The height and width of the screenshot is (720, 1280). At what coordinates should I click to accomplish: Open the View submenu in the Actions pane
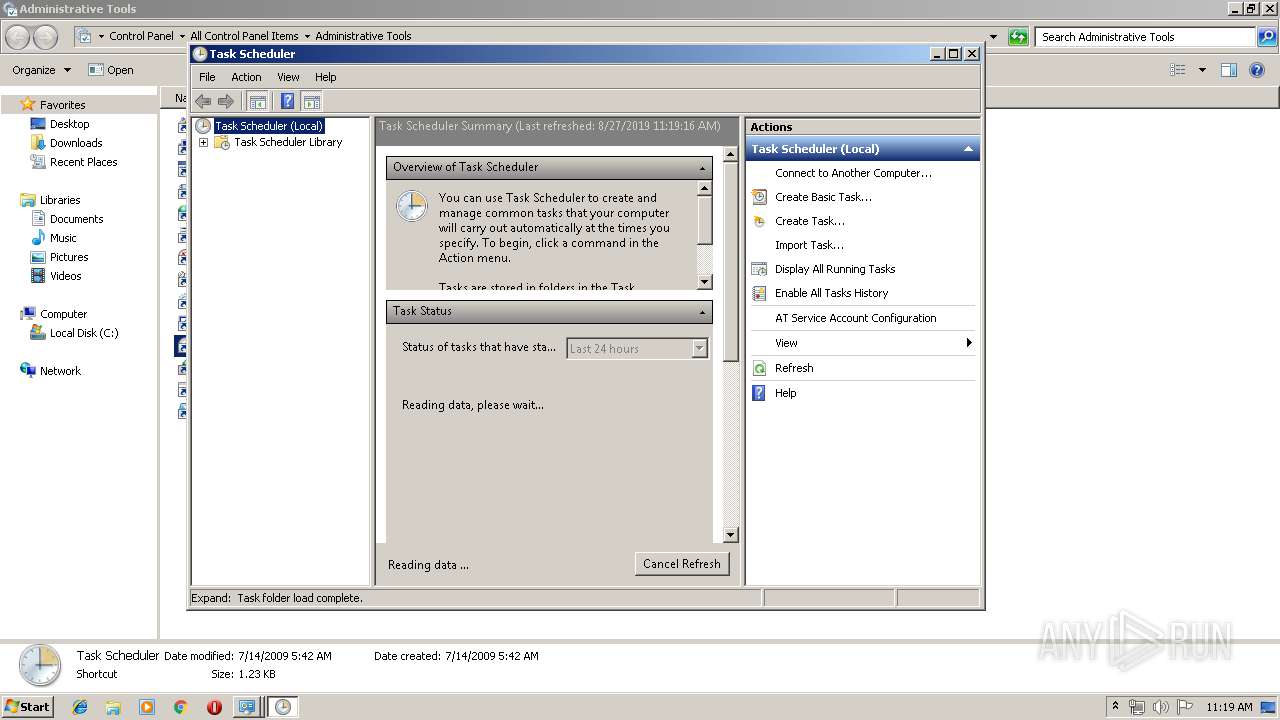tap(862, 343)
